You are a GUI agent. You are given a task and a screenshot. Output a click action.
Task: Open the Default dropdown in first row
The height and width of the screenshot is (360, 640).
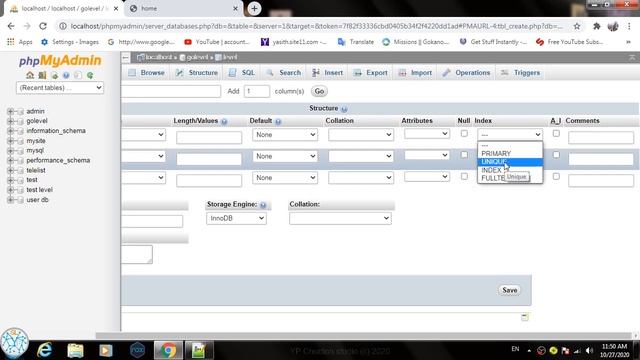285,135
